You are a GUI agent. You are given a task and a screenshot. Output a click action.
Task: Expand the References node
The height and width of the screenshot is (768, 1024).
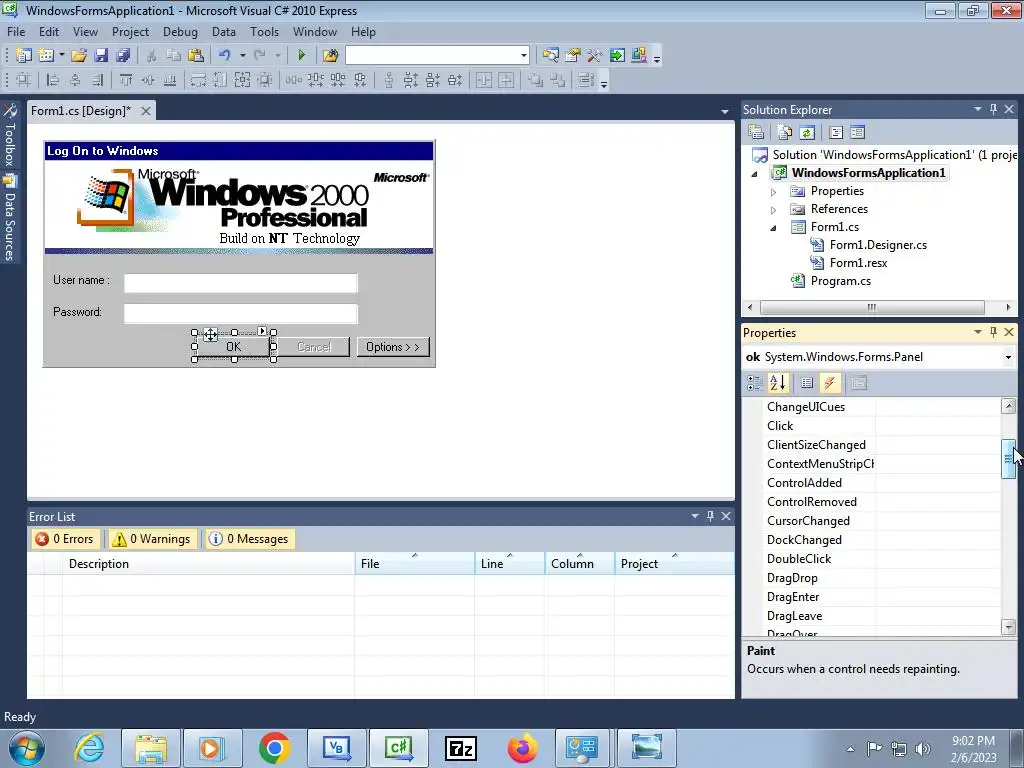773,210
